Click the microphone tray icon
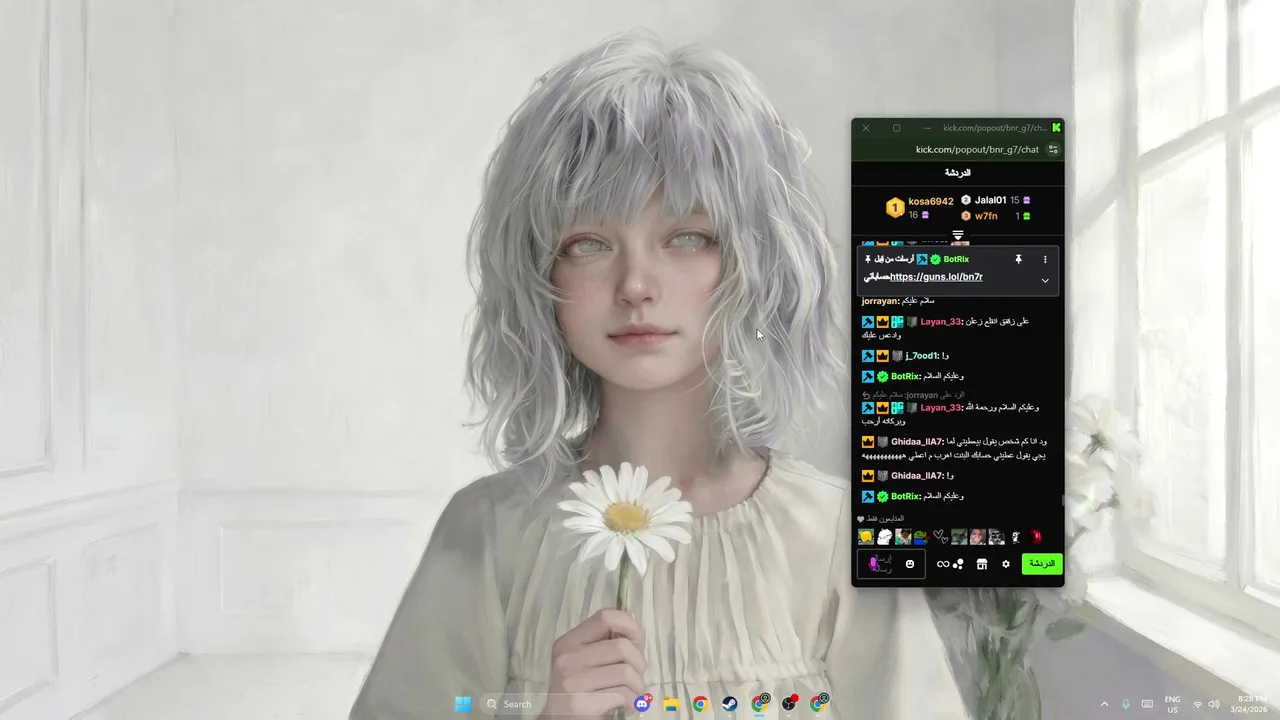Image resolution: width=1280 pixels, height=720 pixels. pos(1126,704)
